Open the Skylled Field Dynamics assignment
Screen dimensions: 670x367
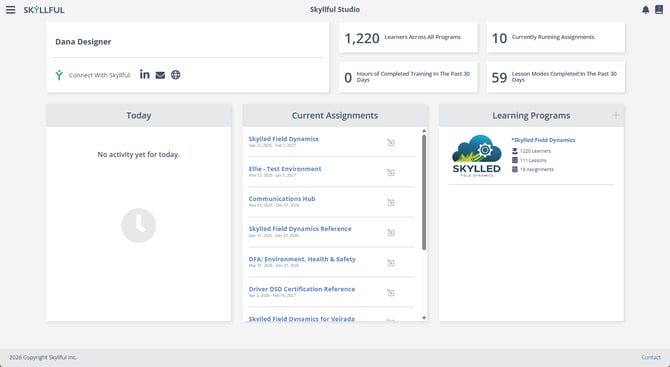284,139
